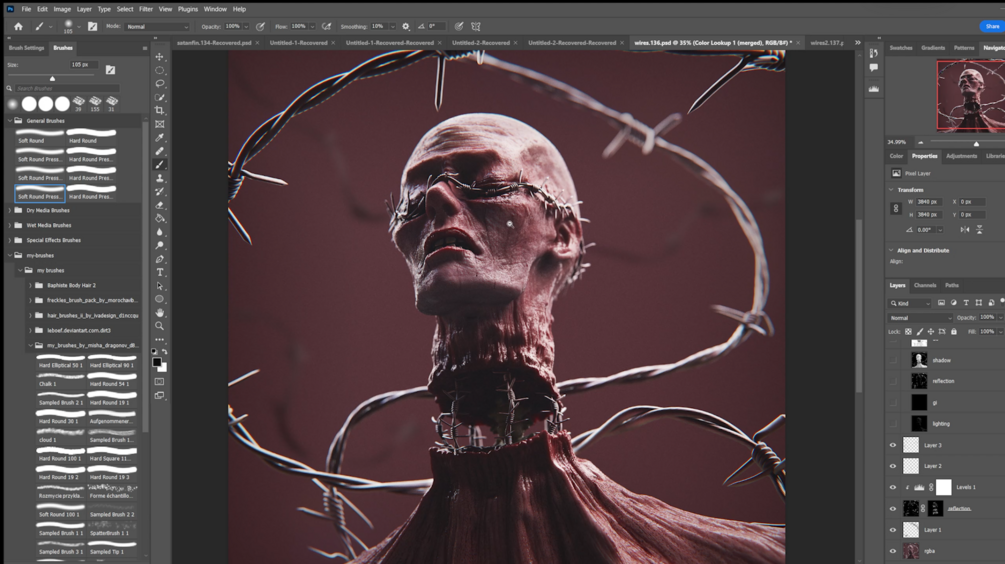Image resolution: width=1005 pixels, height=564 pixels.
Task: Hide Layer 3 visibility eye
Action: pos(893,445)
